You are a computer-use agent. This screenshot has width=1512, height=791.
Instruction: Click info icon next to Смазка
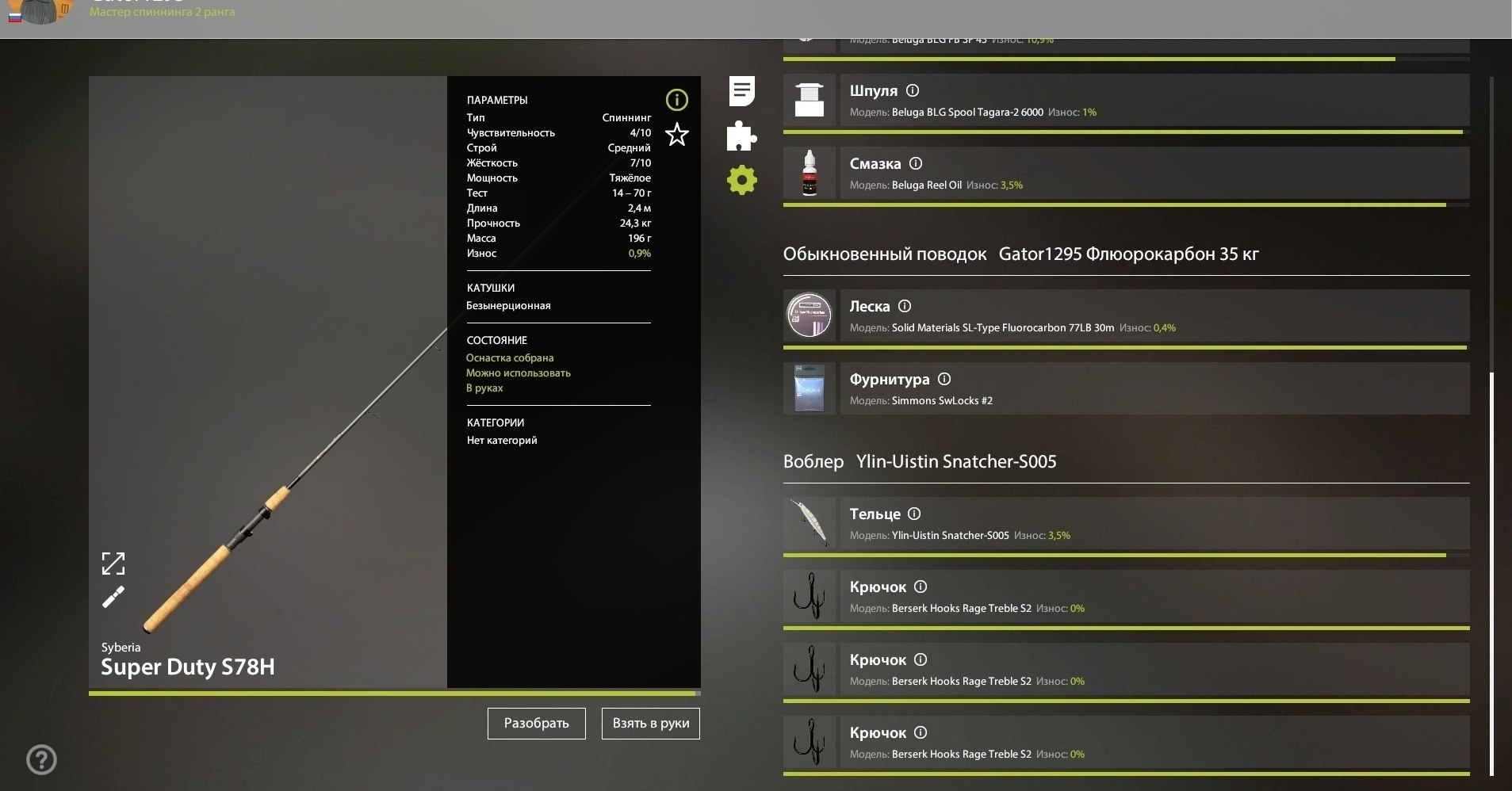point(916,163)
